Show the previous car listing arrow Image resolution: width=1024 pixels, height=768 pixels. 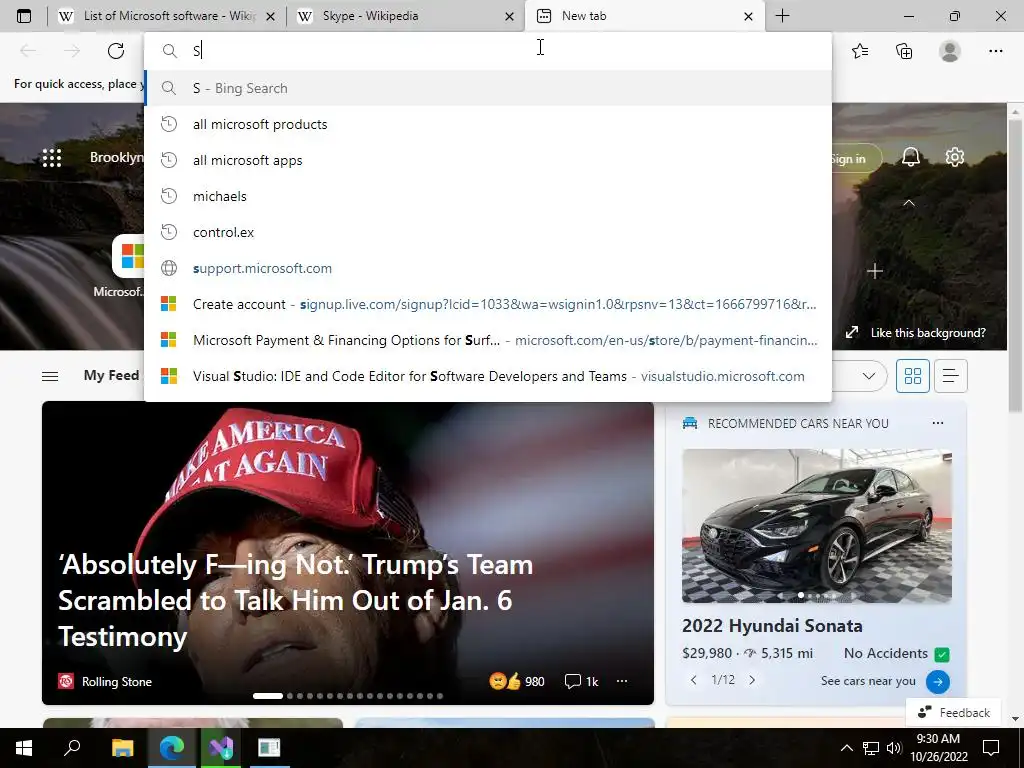pyautogui.click(x=694, y=680)
